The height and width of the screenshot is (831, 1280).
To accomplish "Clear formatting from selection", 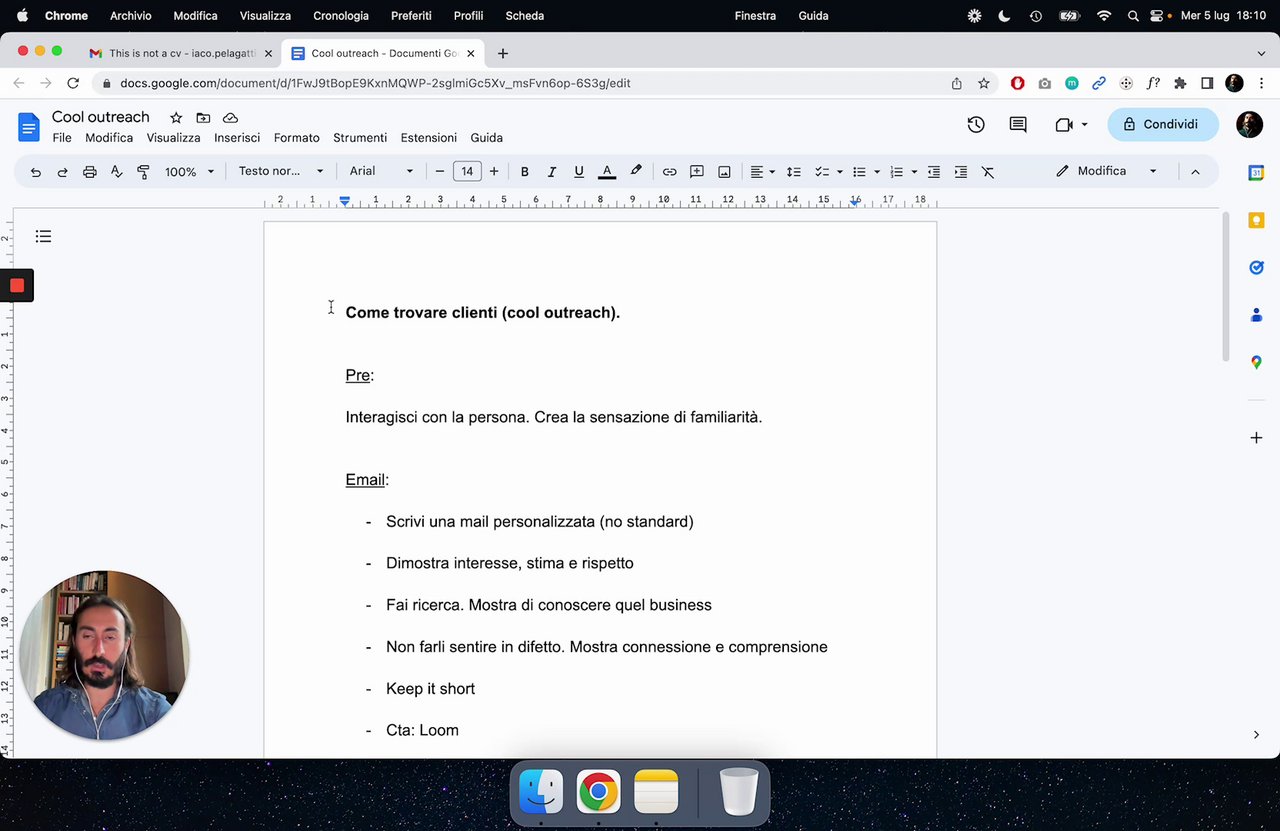I will [988, 172].
